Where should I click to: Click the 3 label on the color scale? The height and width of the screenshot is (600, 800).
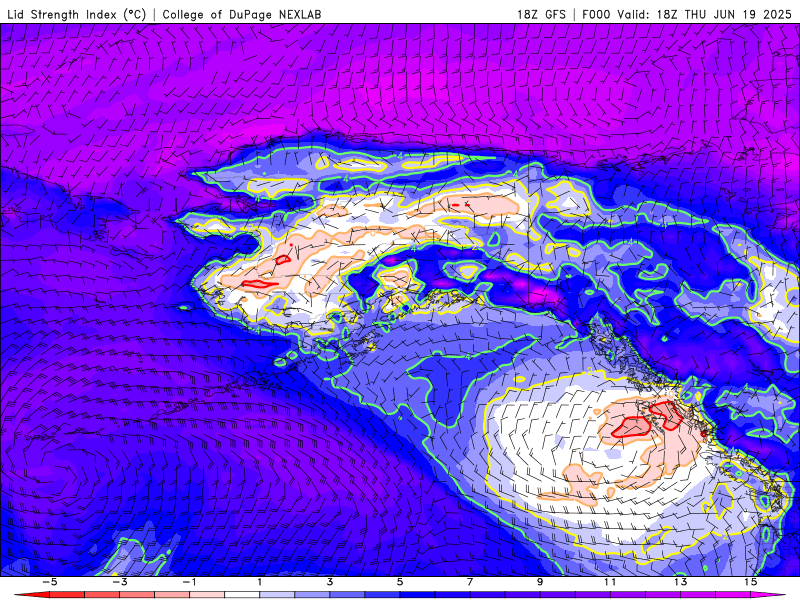(330, 582)
